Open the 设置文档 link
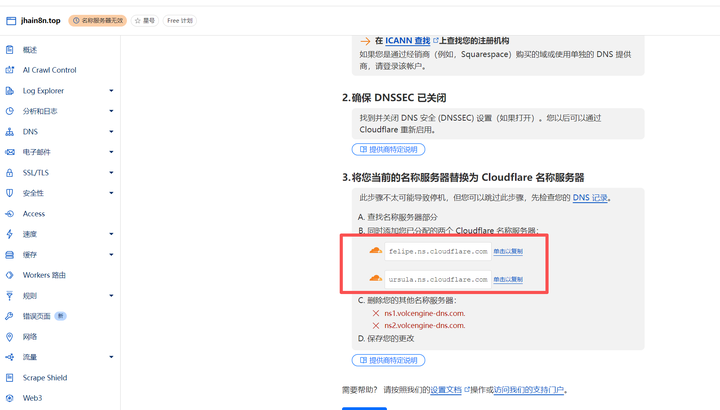Viewport: 720px width, 410px height. [446, 390]
